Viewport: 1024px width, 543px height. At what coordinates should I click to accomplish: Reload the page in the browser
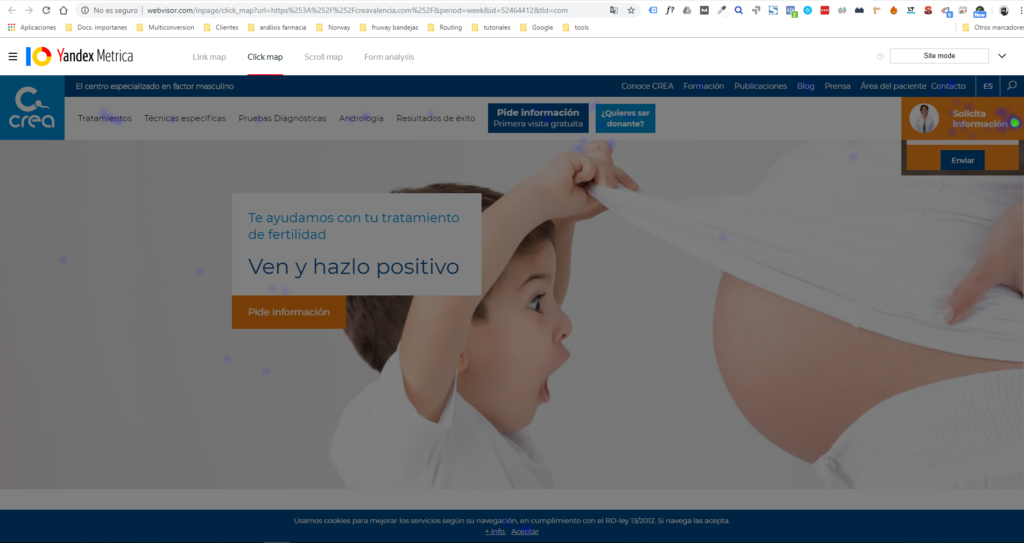pyautogui.click(x=46, y=10)
